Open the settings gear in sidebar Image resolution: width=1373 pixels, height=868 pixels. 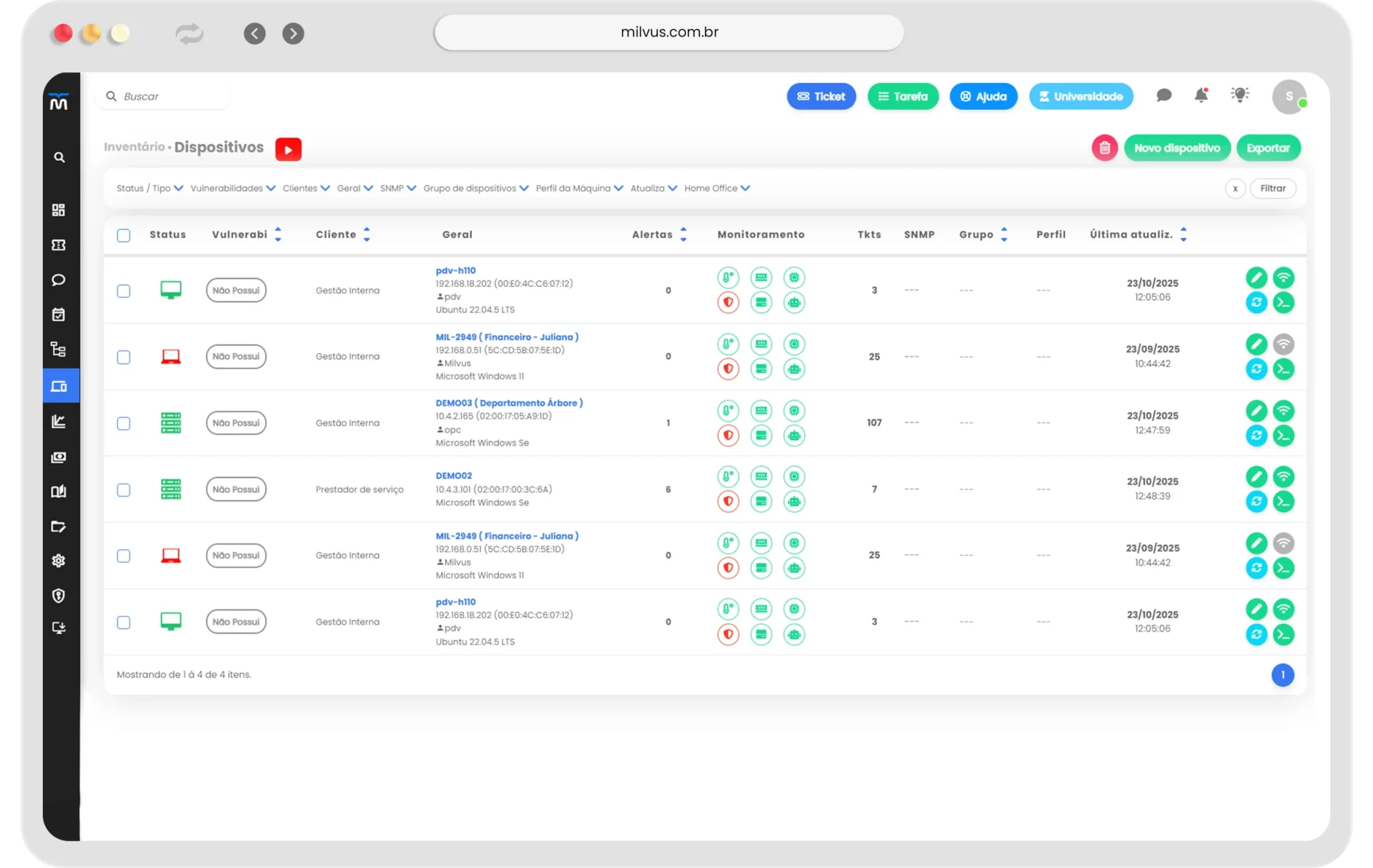[x=59, y=561]
